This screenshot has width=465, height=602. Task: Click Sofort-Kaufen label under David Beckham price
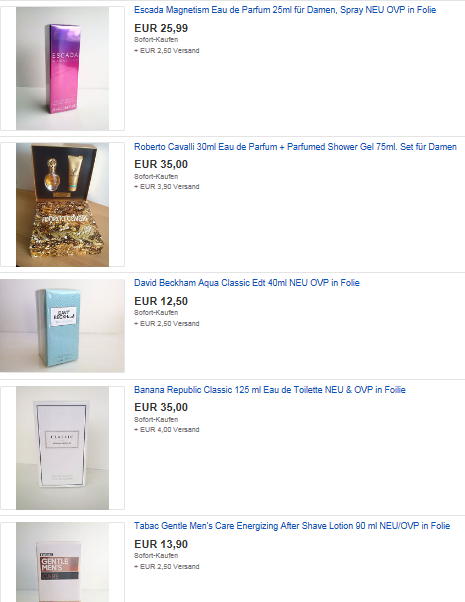pos(156,313)
